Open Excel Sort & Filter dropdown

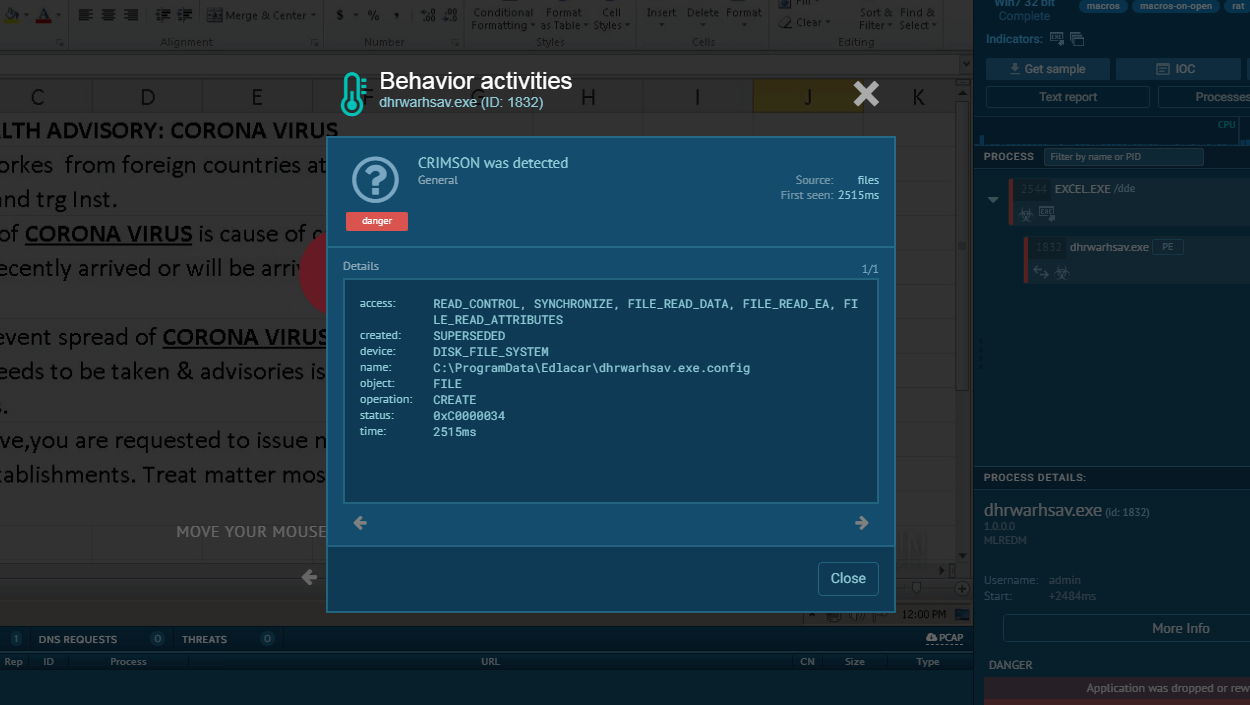pos(877,18)
